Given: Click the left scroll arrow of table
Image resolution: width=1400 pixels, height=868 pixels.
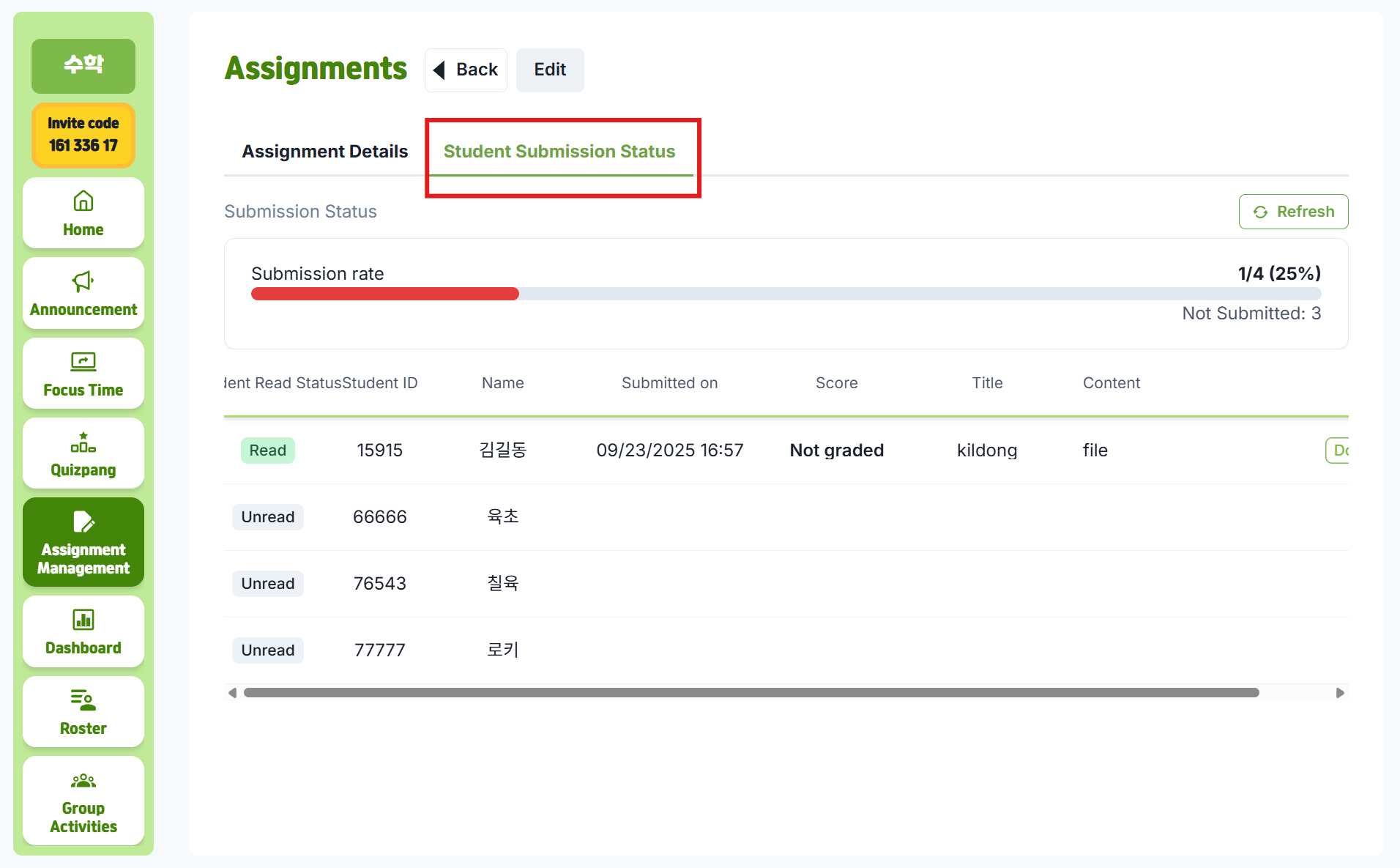Looking at the screenshot, I should click(232, 693).
